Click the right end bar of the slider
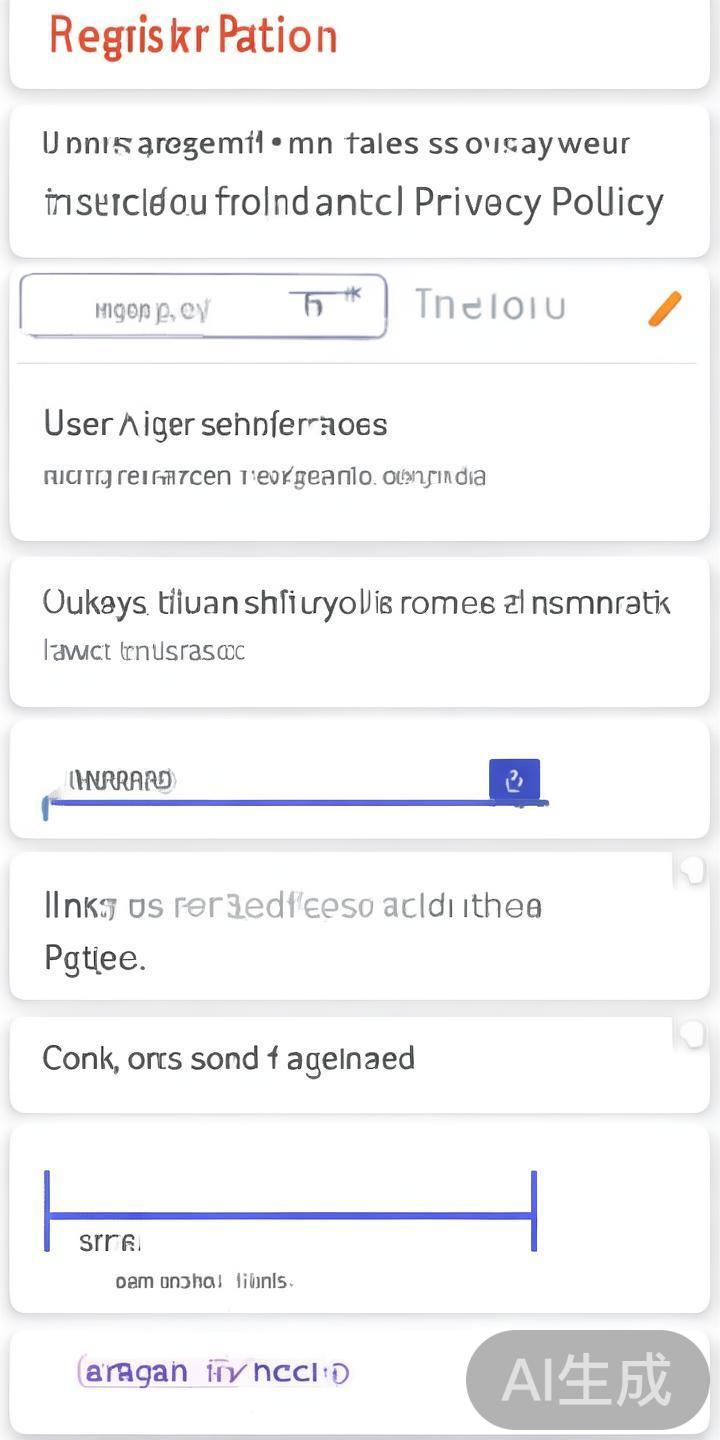This screenshot has width=720, height=1440. pos(534,1212)
